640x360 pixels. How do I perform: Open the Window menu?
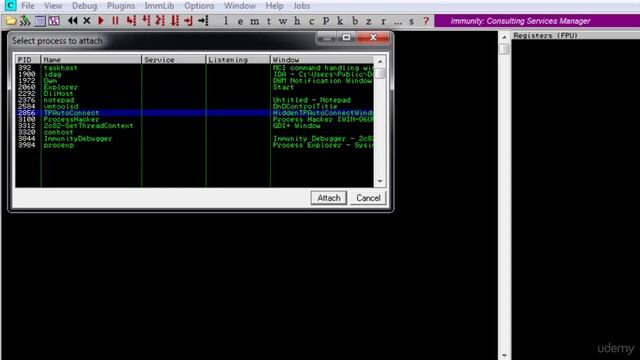pos(240,6)
